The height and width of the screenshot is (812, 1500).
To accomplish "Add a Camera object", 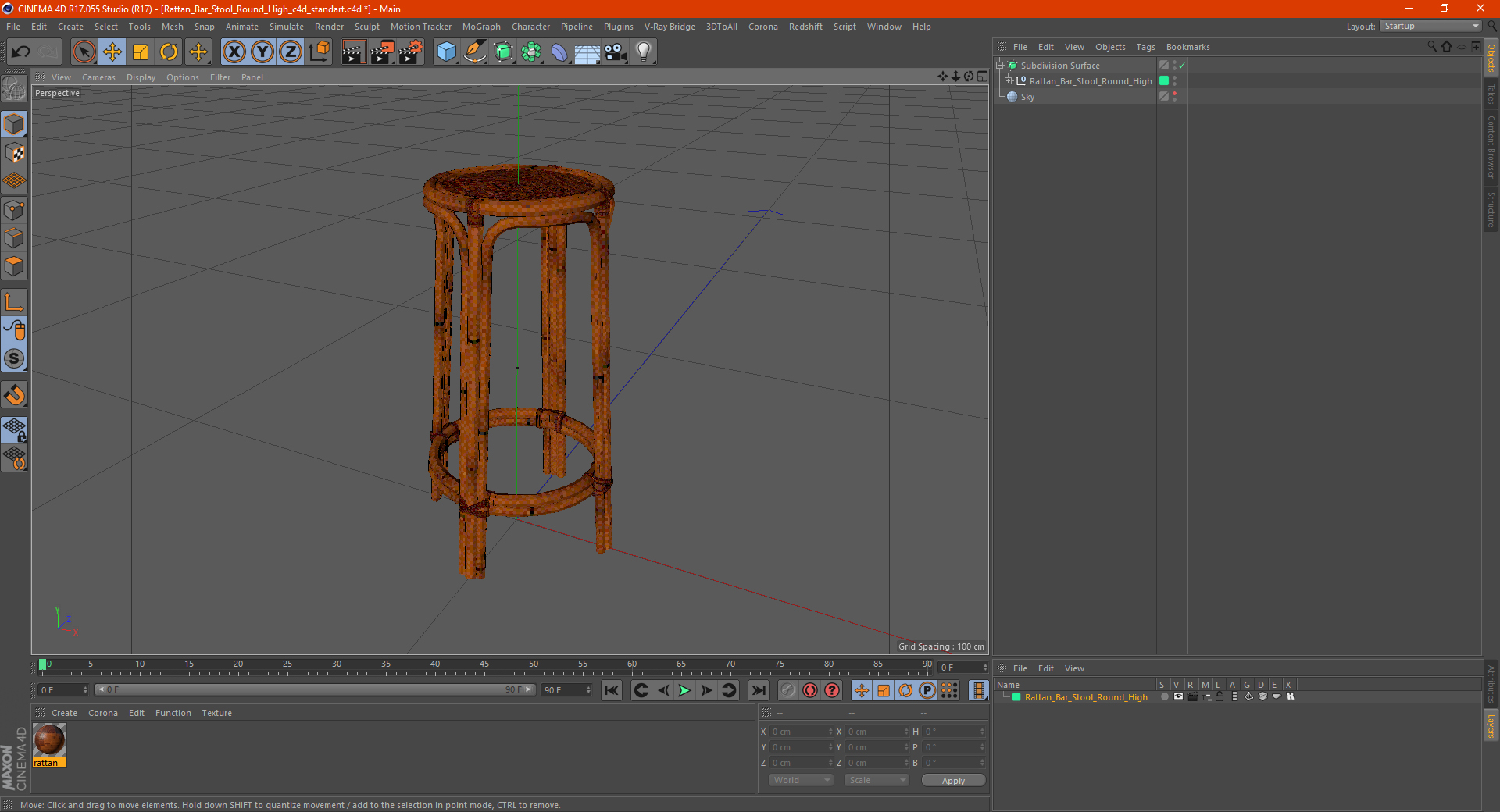I will (616, 52).
